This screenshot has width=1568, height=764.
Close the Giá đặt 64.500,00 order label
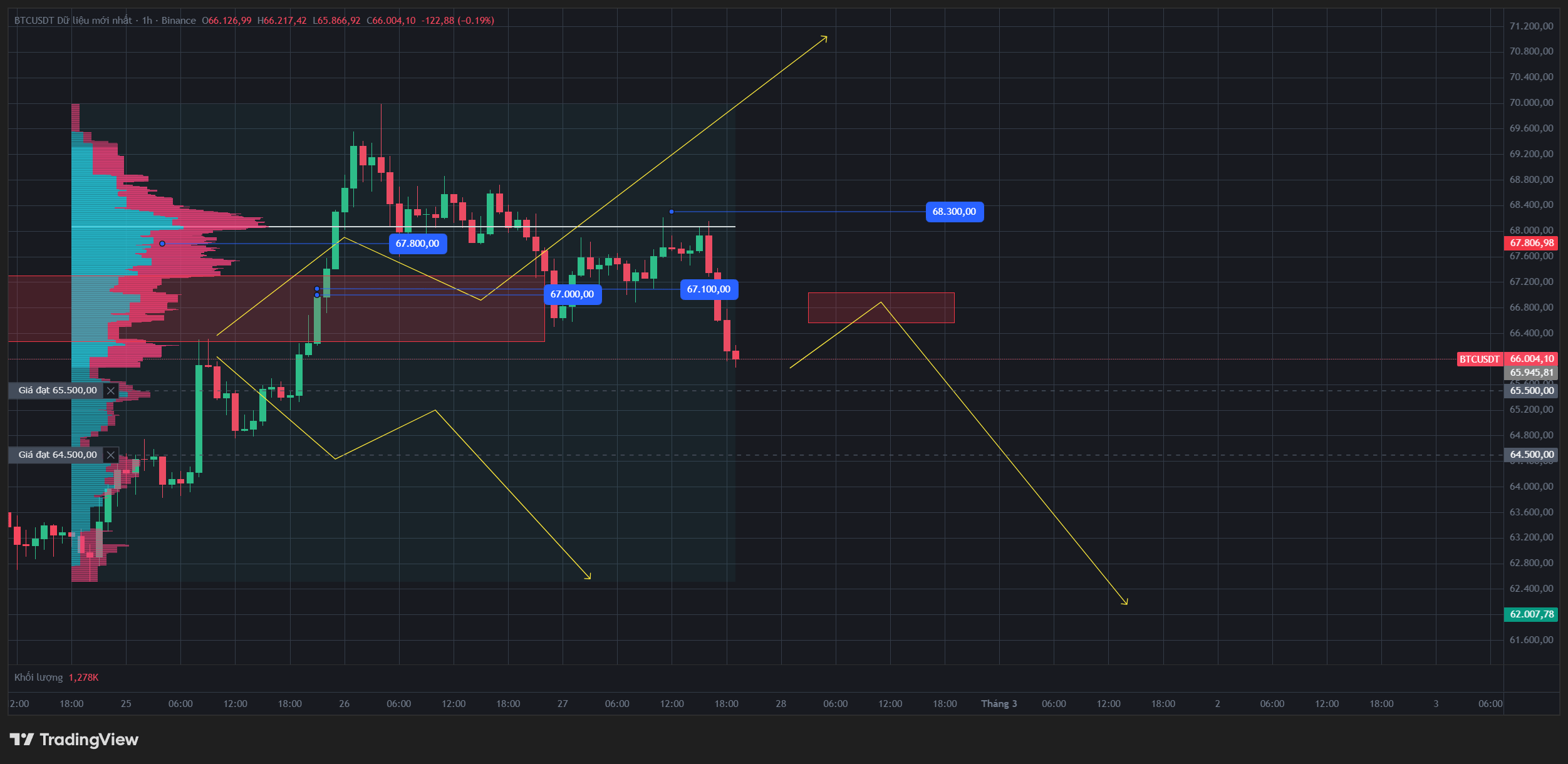click(111, 455)
